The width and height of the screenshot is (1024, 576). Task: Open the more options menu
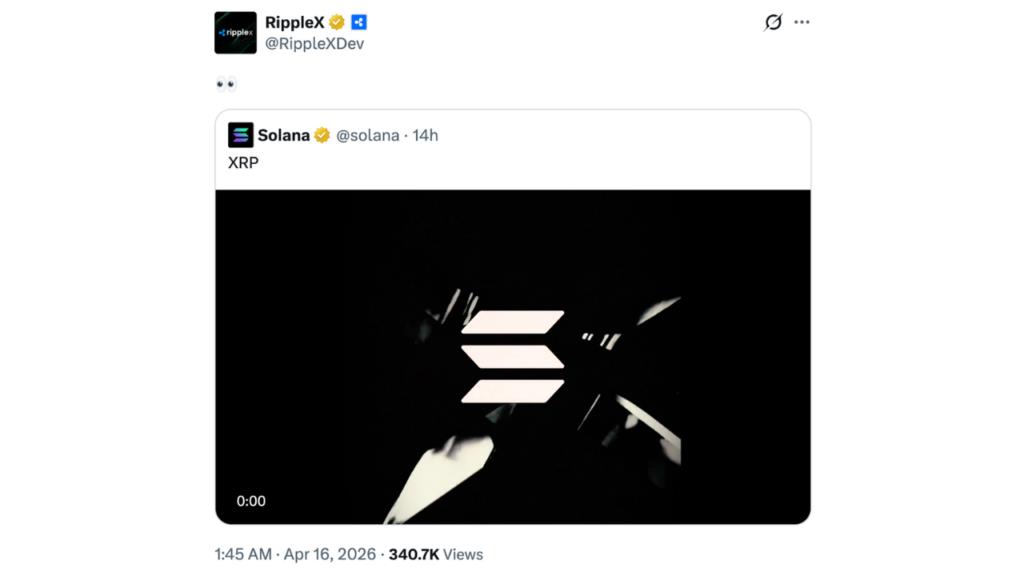click(801, 22)
